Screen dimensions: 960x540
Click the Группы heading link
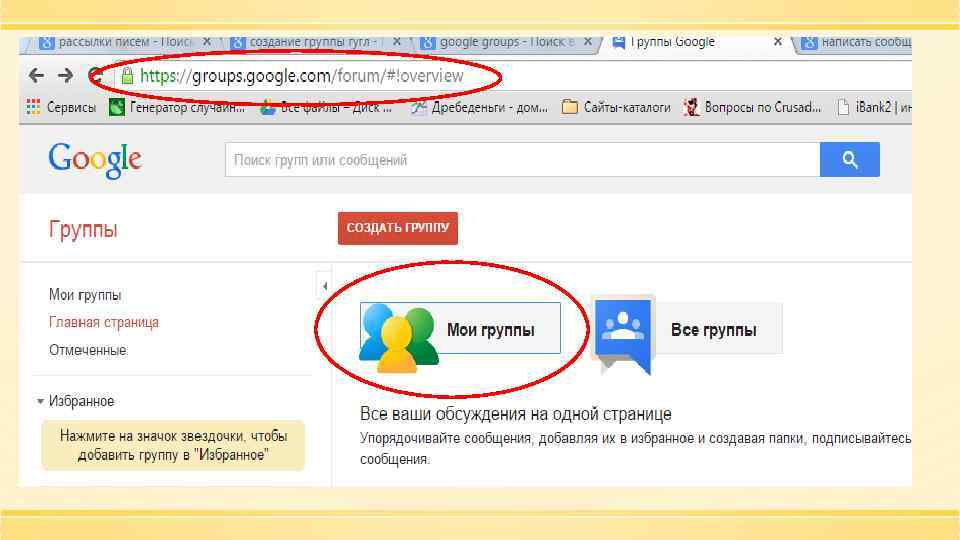coord(83,230)
